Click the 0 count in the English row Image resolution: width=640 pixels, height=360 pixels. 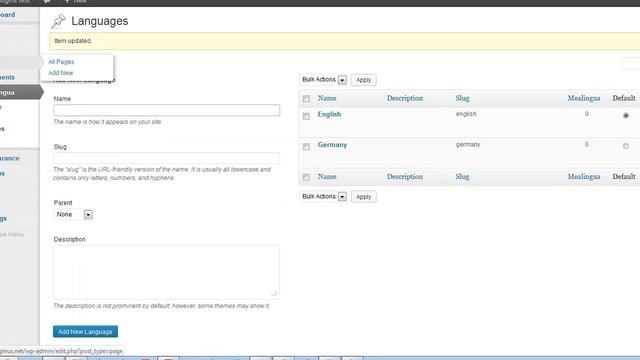[x=587, y=114]
